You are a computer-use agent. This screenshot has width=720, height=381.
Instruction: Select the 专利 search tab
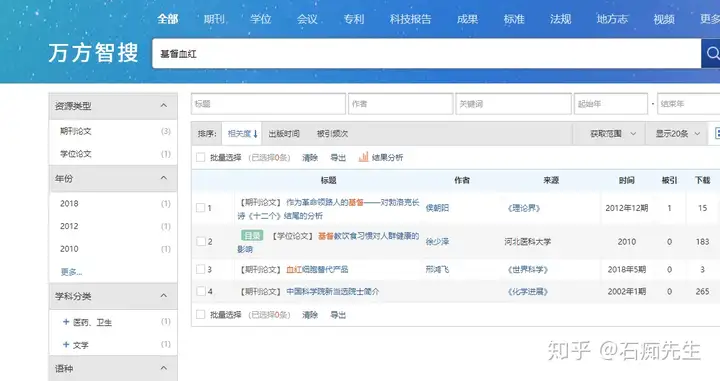[x=354, y=19]
